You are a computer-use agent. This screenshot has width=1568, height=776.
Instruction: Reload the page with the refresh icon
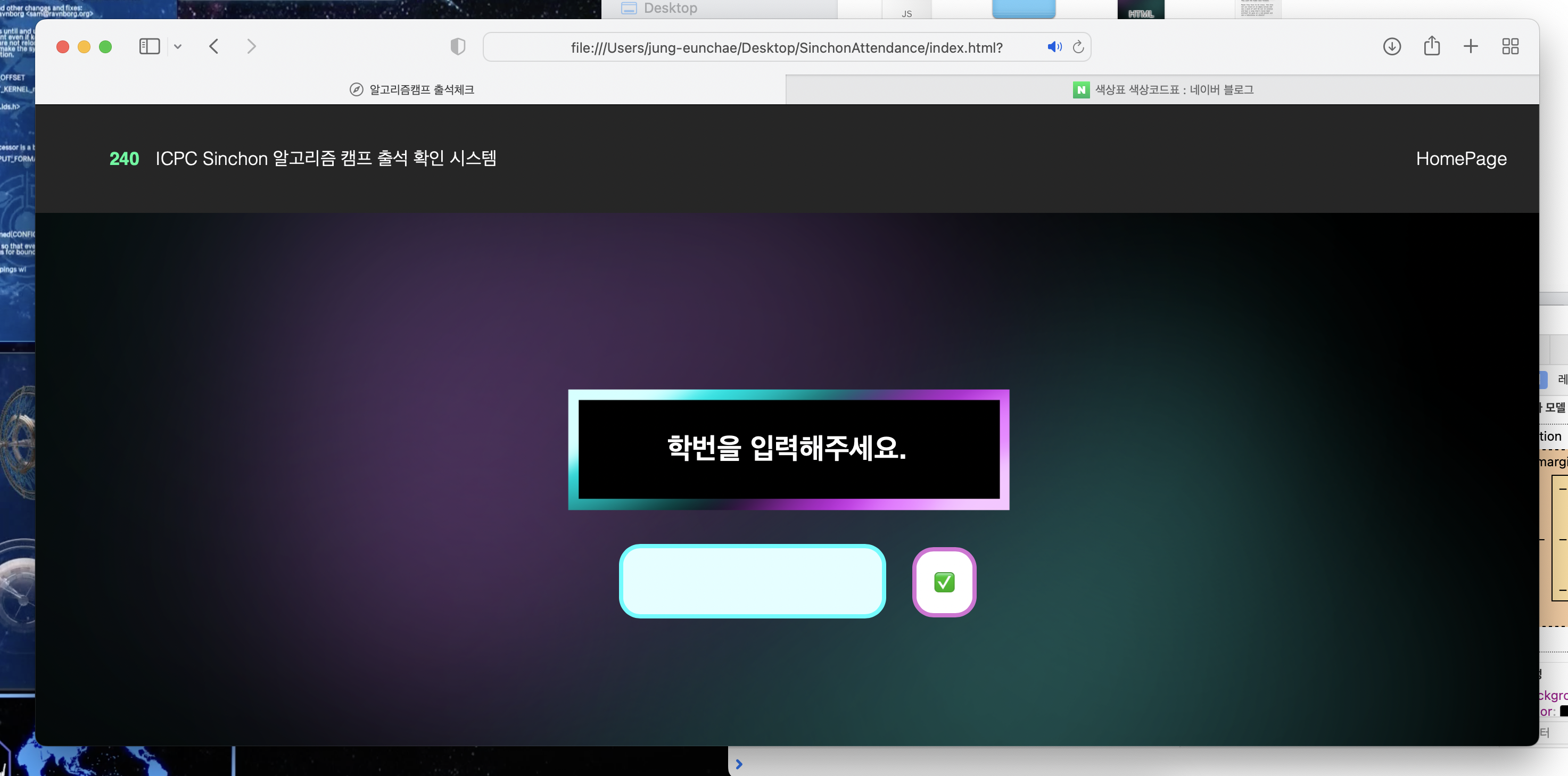coord(1078,47)
